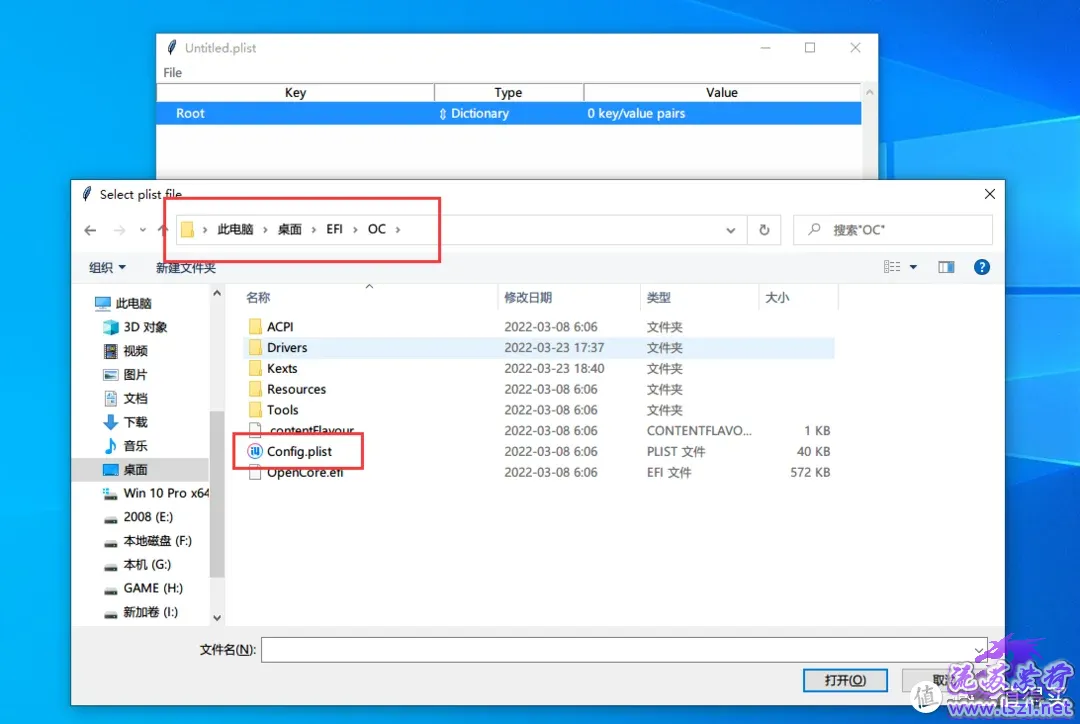1080x724 pixels.
Task: Minimize the Untitled.plist window
Action: pos(765,48)
